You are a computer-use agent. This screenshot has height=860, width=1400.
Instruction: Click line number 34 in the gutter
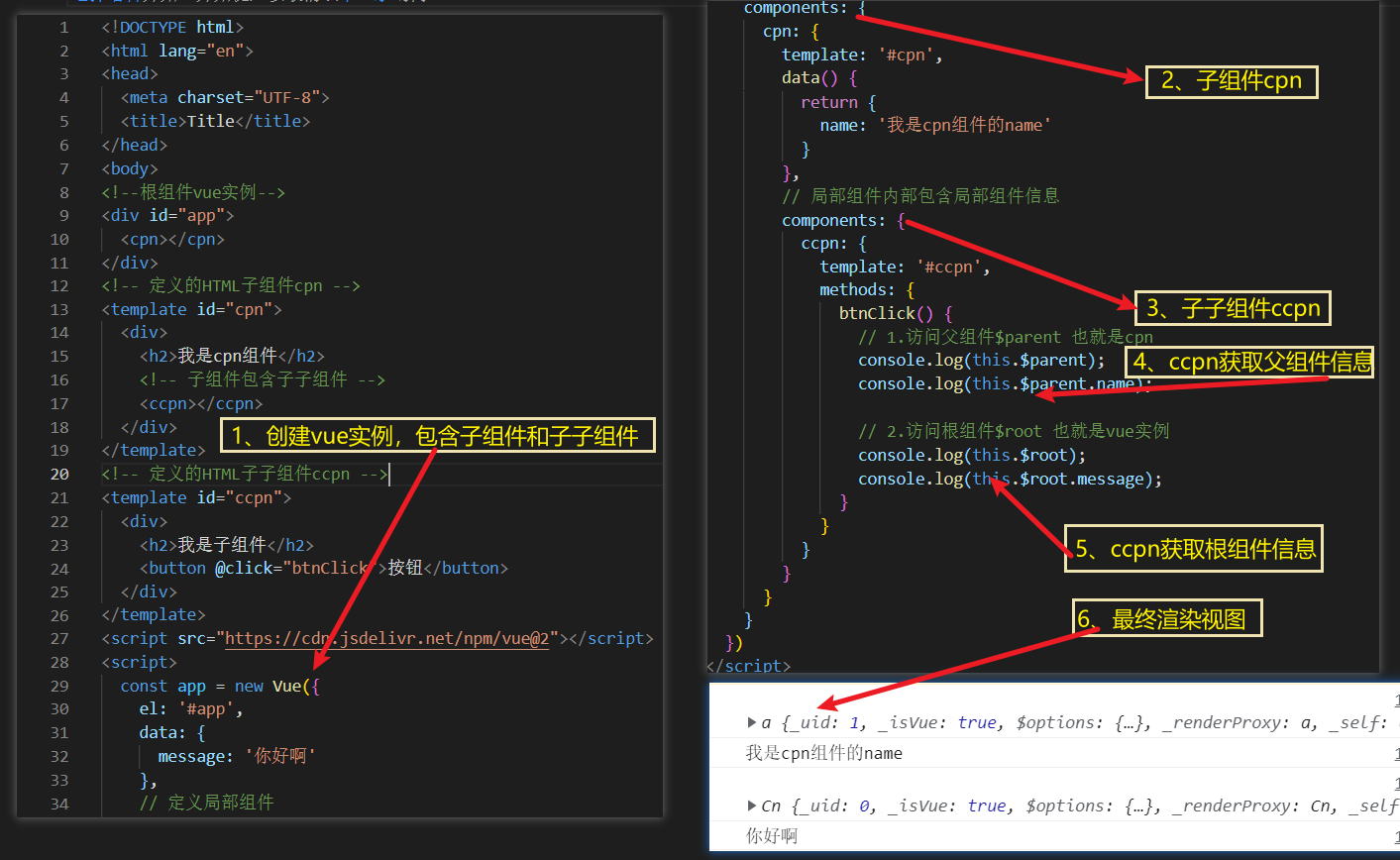(x=59, y=804)
